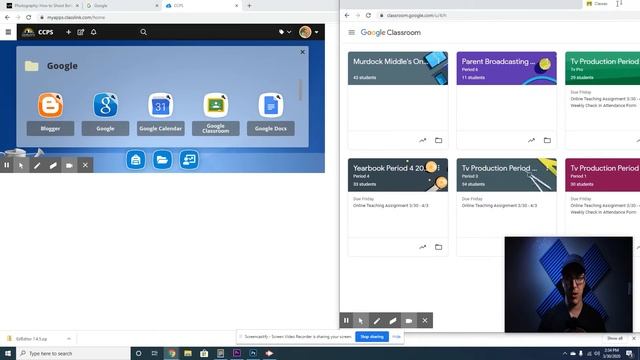Click the plus add-apps icon in ClassLink
Viewport: 640px width, 360px height.
click(68, 32)
